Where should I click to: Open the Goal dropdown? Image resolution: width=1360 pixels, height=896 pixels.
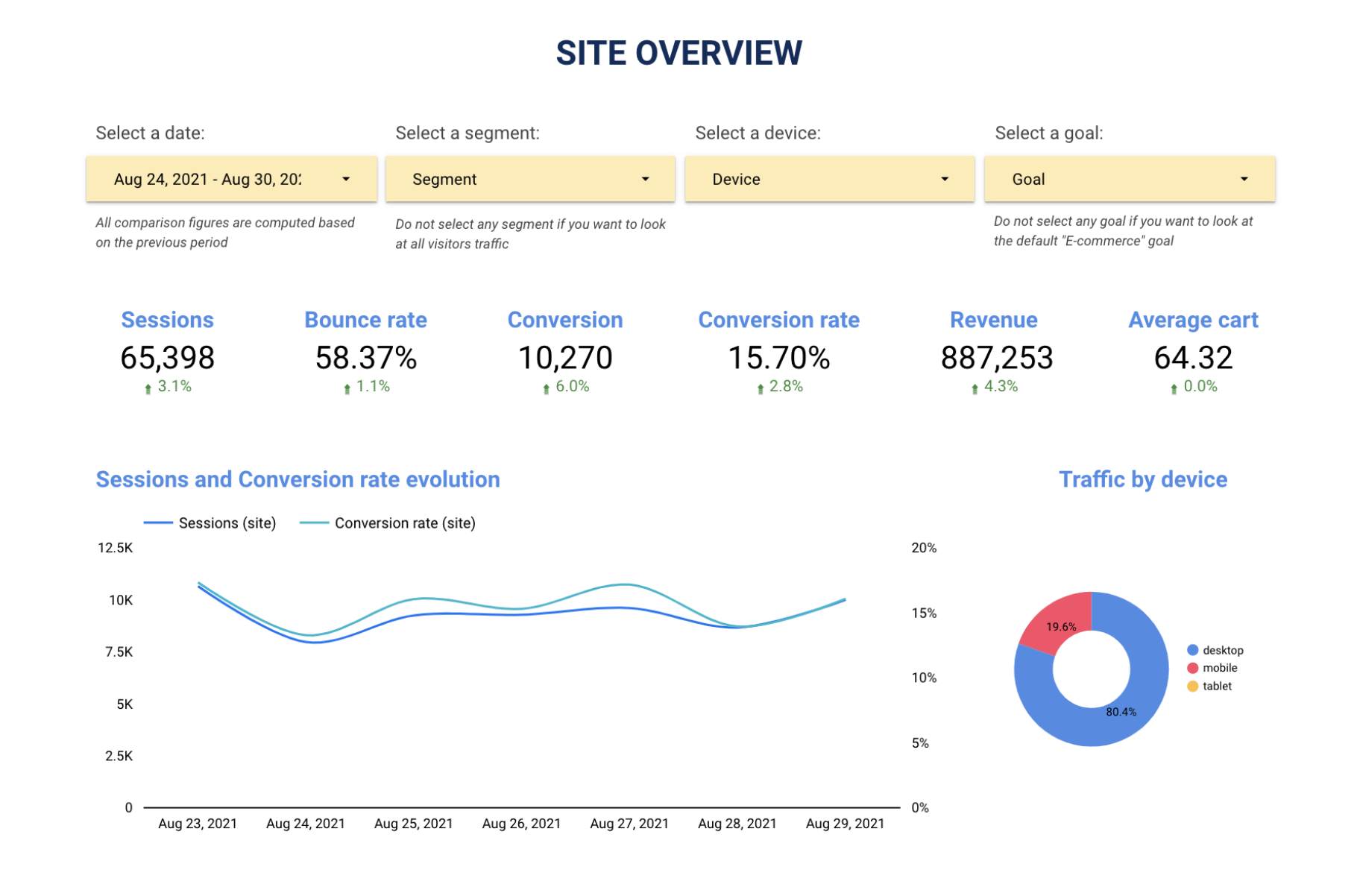1130,179
